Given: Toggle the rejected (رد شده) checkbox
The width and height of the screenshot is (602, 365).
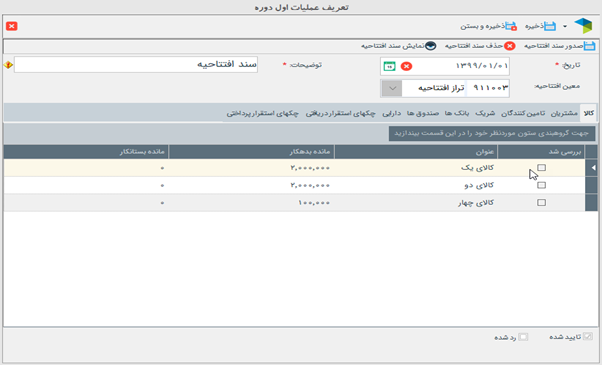Looking at the screenshot, I should point(523,337).
